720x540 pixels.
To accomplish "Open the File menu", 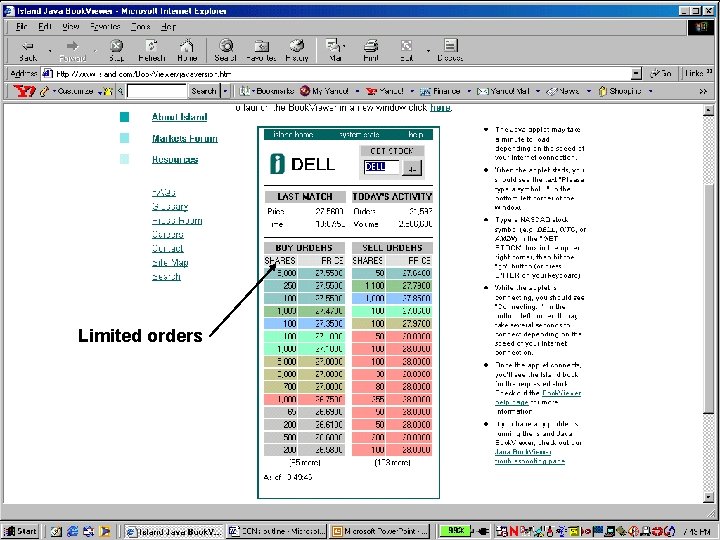I will 21,27.
